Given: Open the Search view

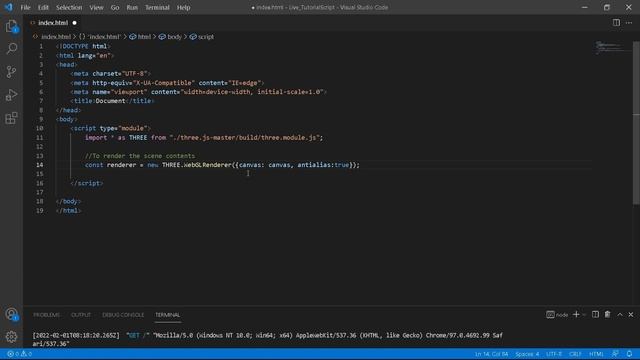Looking at the screenshot, I should (11, 49).
